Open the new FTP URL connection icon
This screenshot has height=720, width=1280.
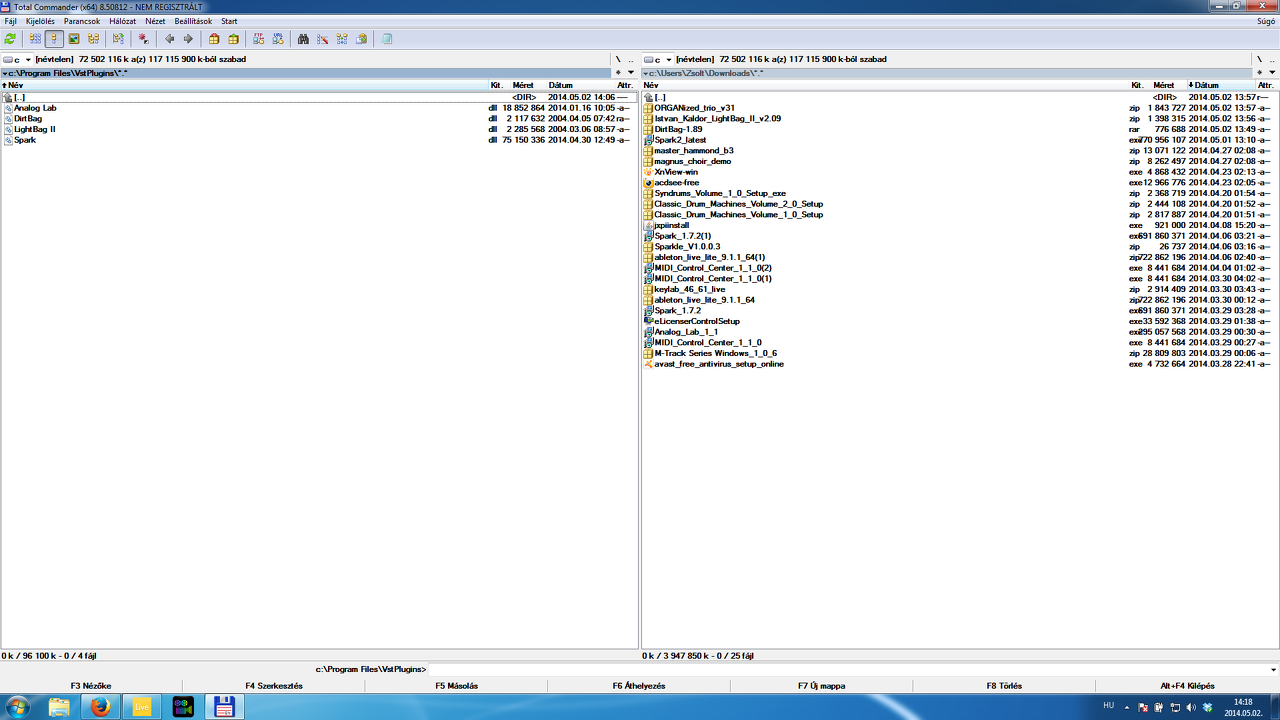pos(277,39)
